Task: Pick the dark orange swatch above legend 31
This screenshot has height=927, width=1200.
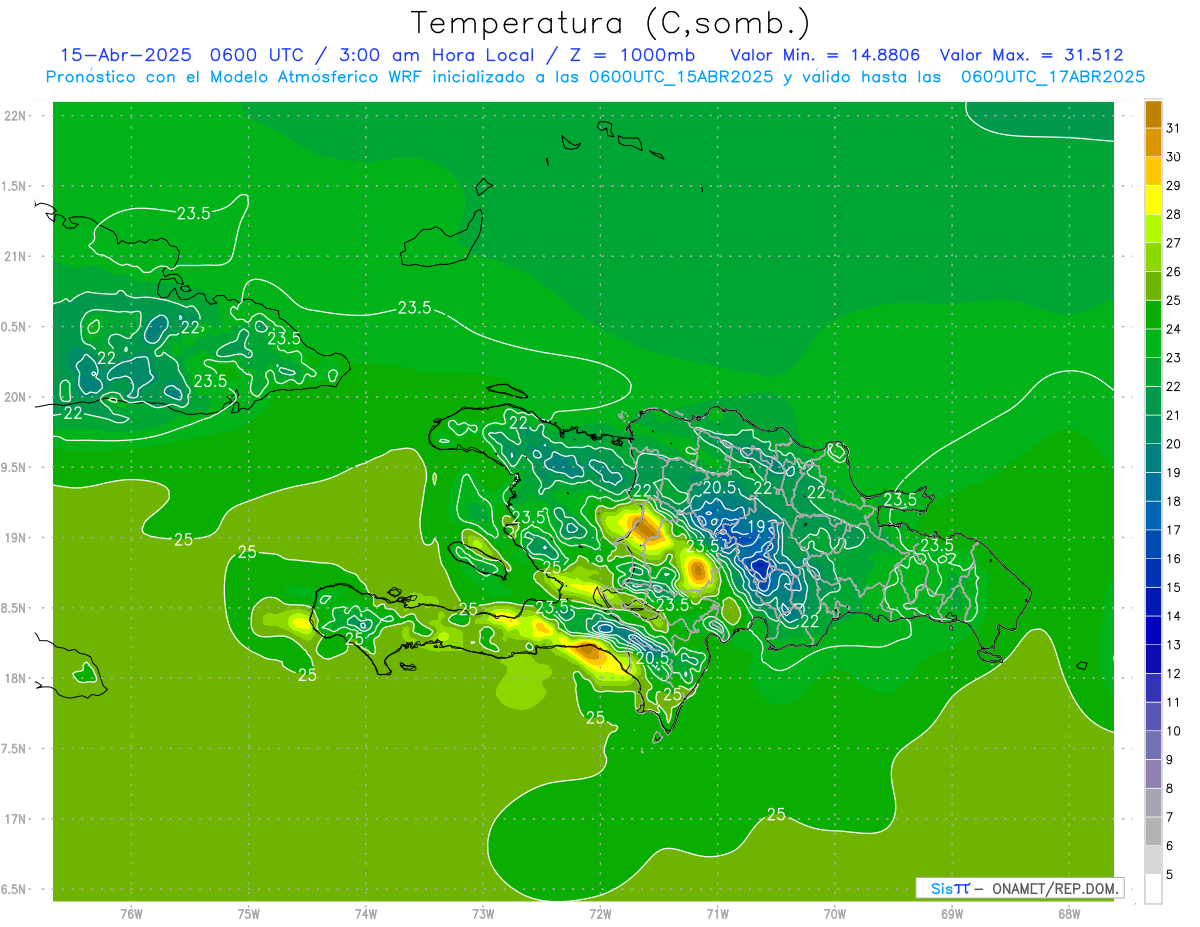Action: point(1153,114)
